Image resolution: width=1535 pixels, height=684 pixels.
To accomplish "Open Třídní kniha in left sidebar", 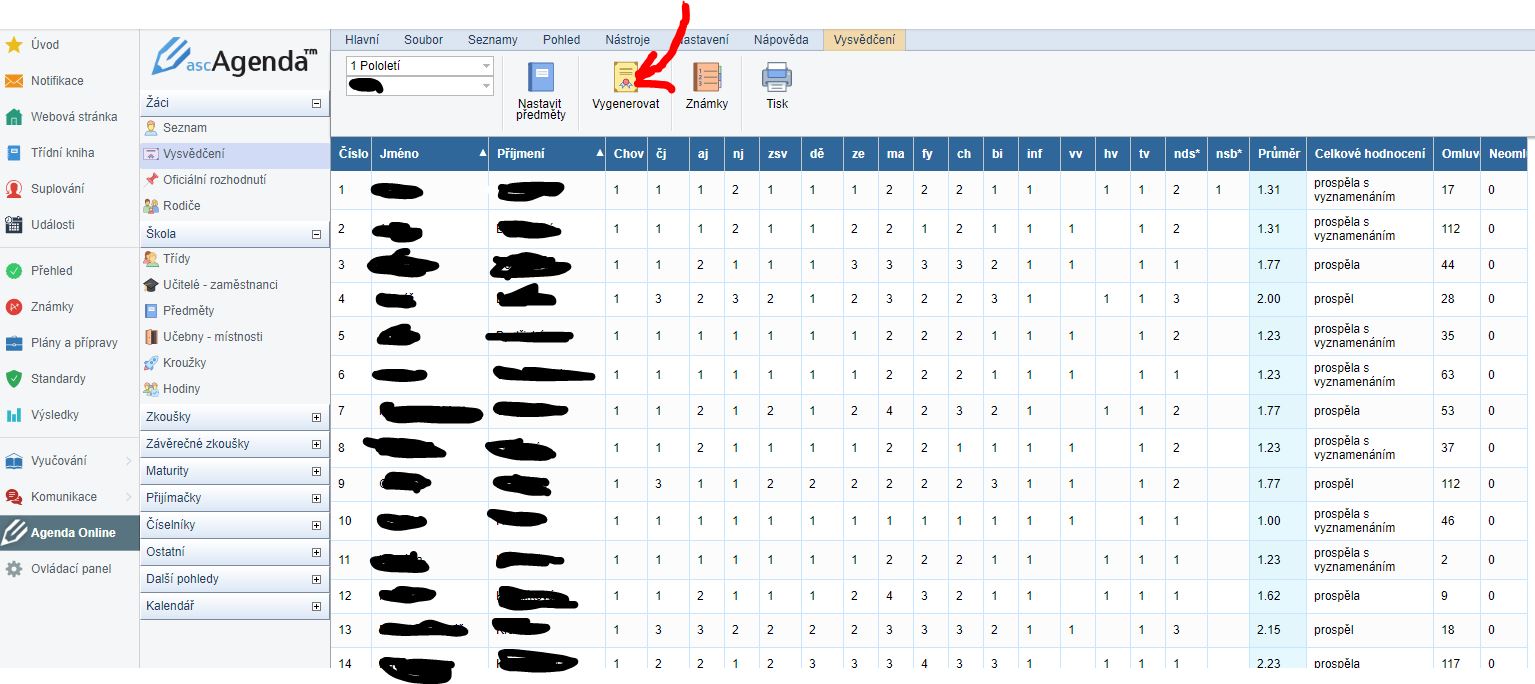I will pos(62,153).
